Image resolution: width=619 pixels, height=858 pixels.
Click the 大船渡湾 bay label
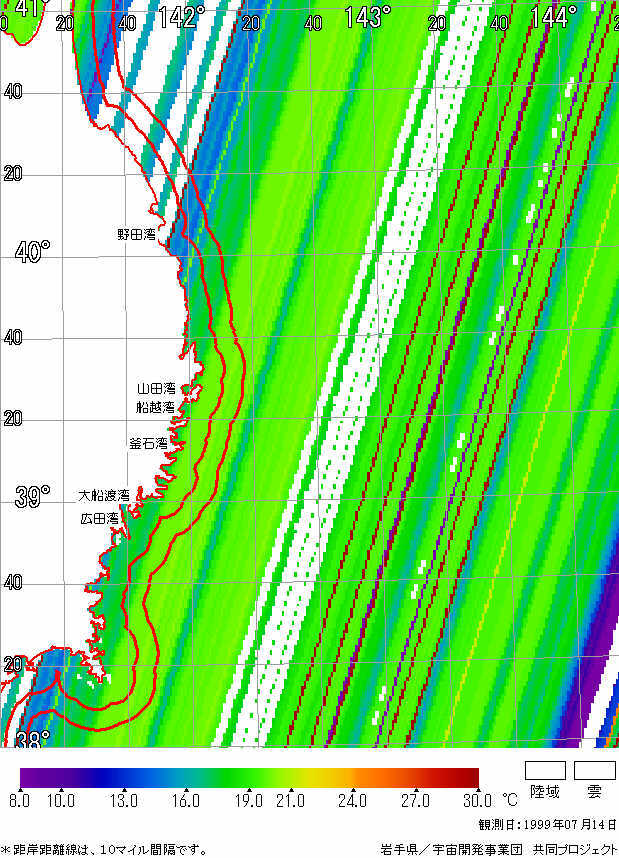pos(104,496)
